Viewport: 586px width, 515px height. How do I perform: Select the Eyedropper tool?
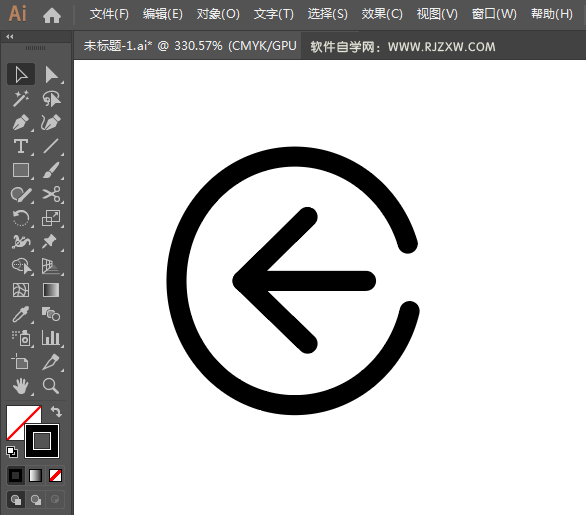coord(21,314)
